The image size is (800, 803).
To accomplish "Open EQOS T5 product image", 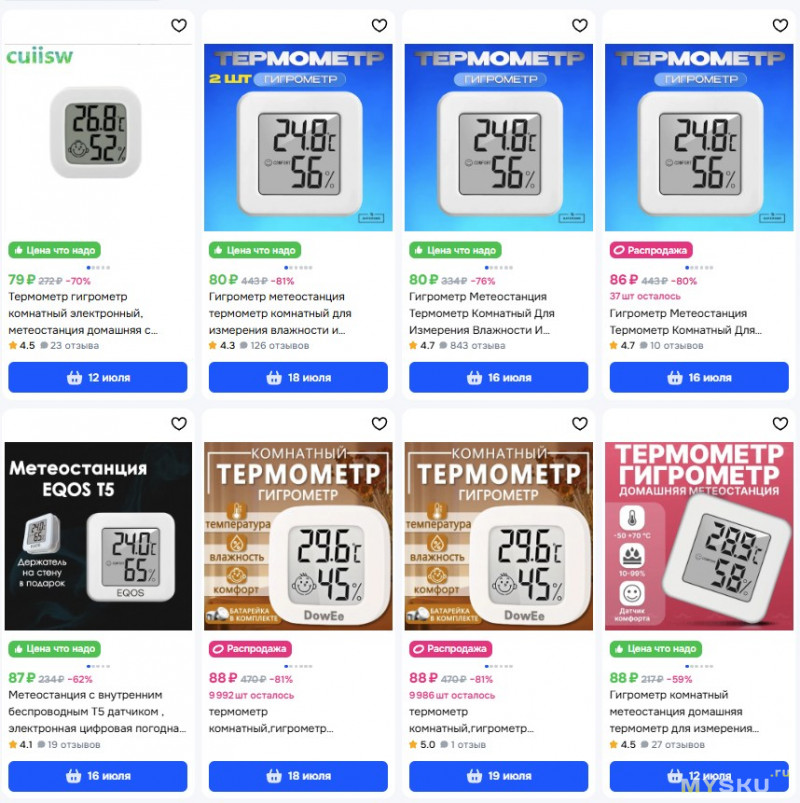I will (98, 536).
